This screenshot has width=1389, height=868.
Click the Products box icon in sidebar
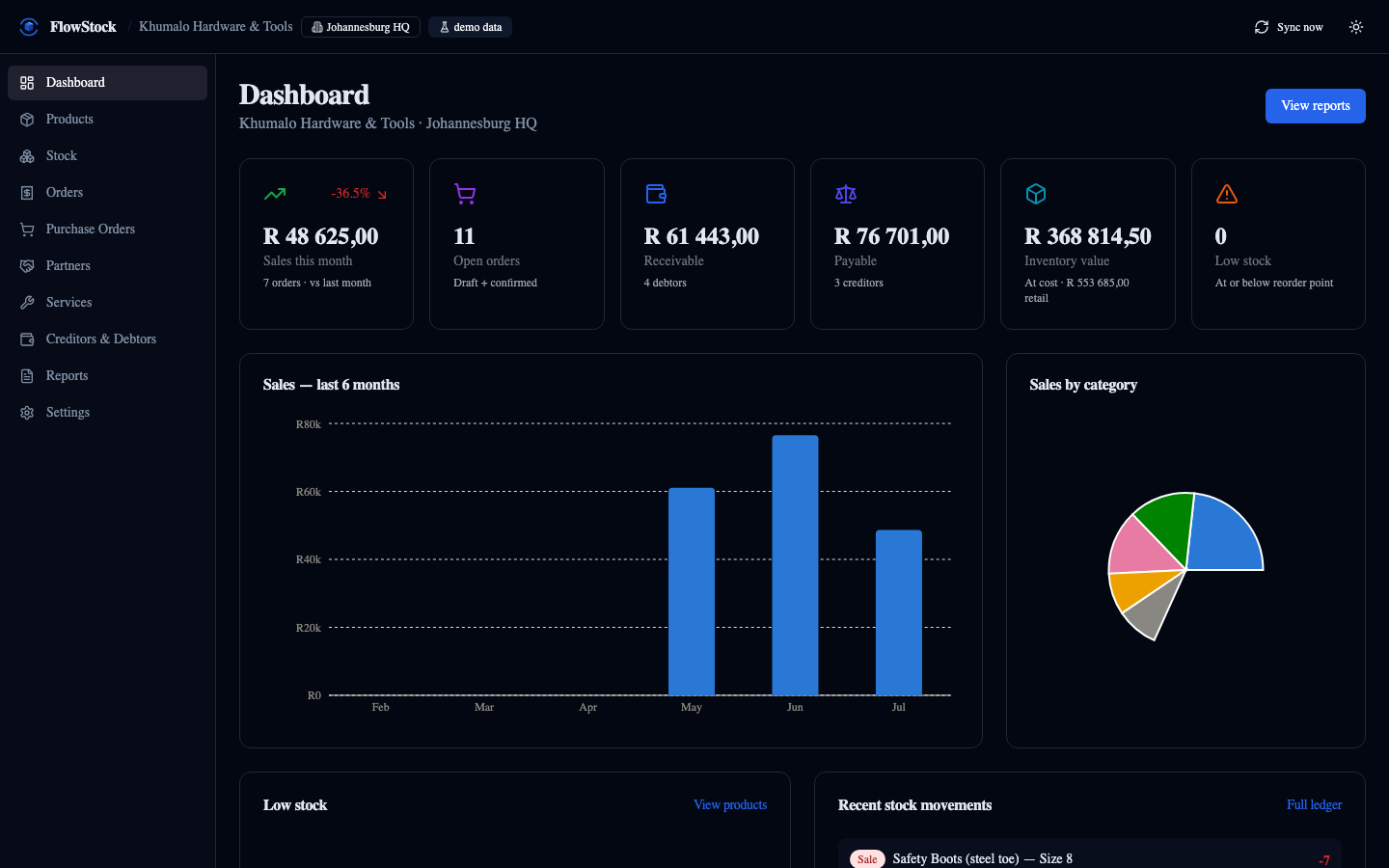(x=27, y=120)
